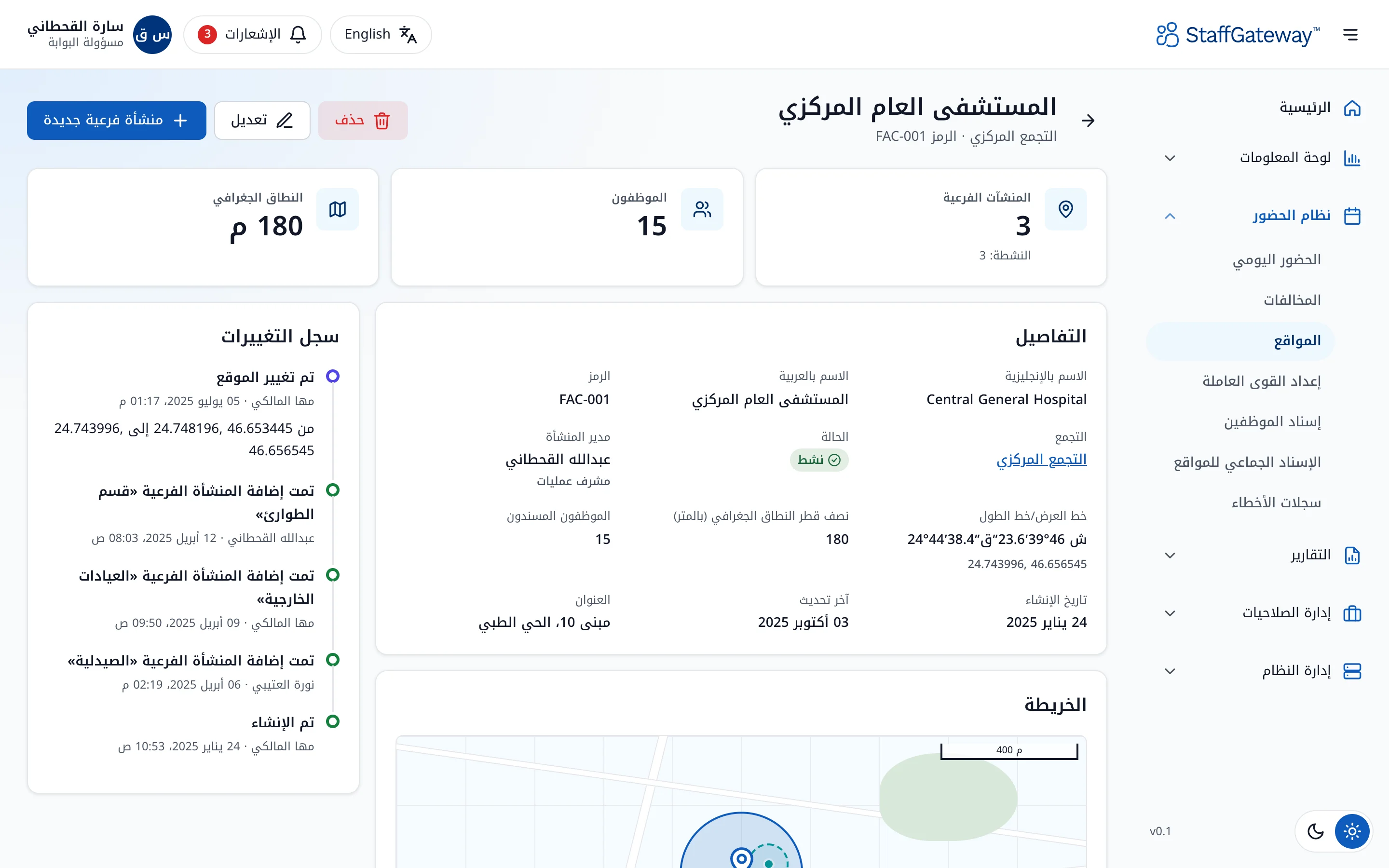This screenshot has width=1389, height=868.
Task: Collapse the نظام الحضور chevron
Action: pos(1170,216)
